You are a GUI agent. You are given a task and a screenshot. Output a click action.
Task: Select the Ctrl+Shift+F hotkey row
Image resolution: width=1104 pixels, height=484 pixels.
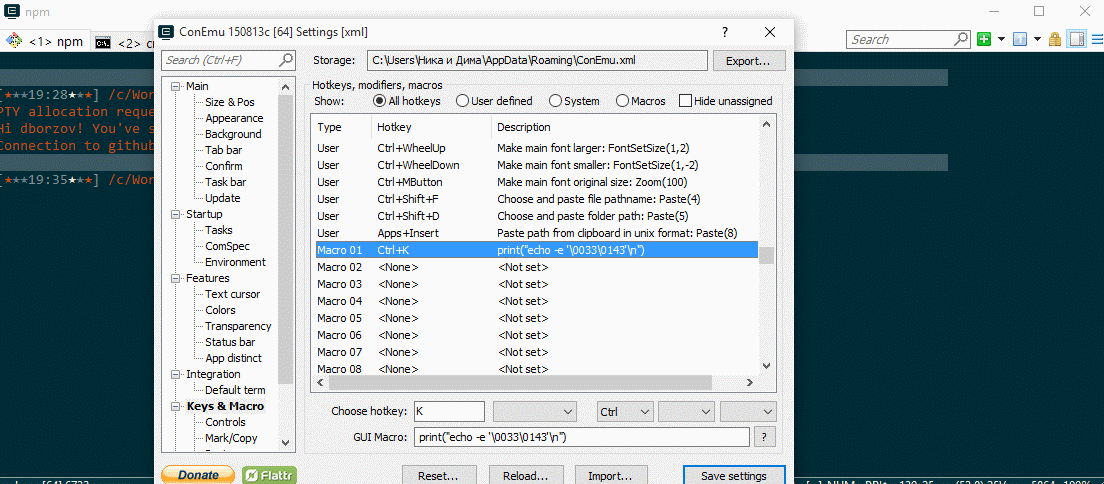pos(535,199)
